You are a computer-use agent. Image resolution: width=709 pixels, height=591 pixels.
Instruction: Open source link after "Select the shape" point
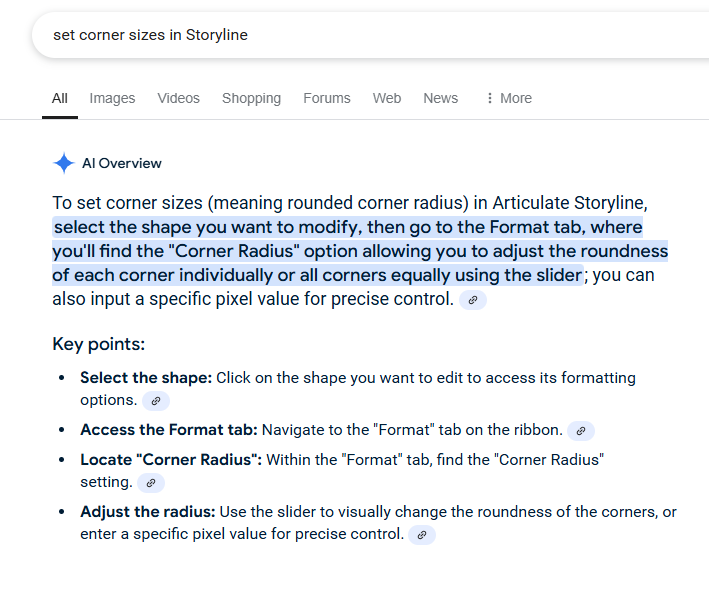click(155, 401)
